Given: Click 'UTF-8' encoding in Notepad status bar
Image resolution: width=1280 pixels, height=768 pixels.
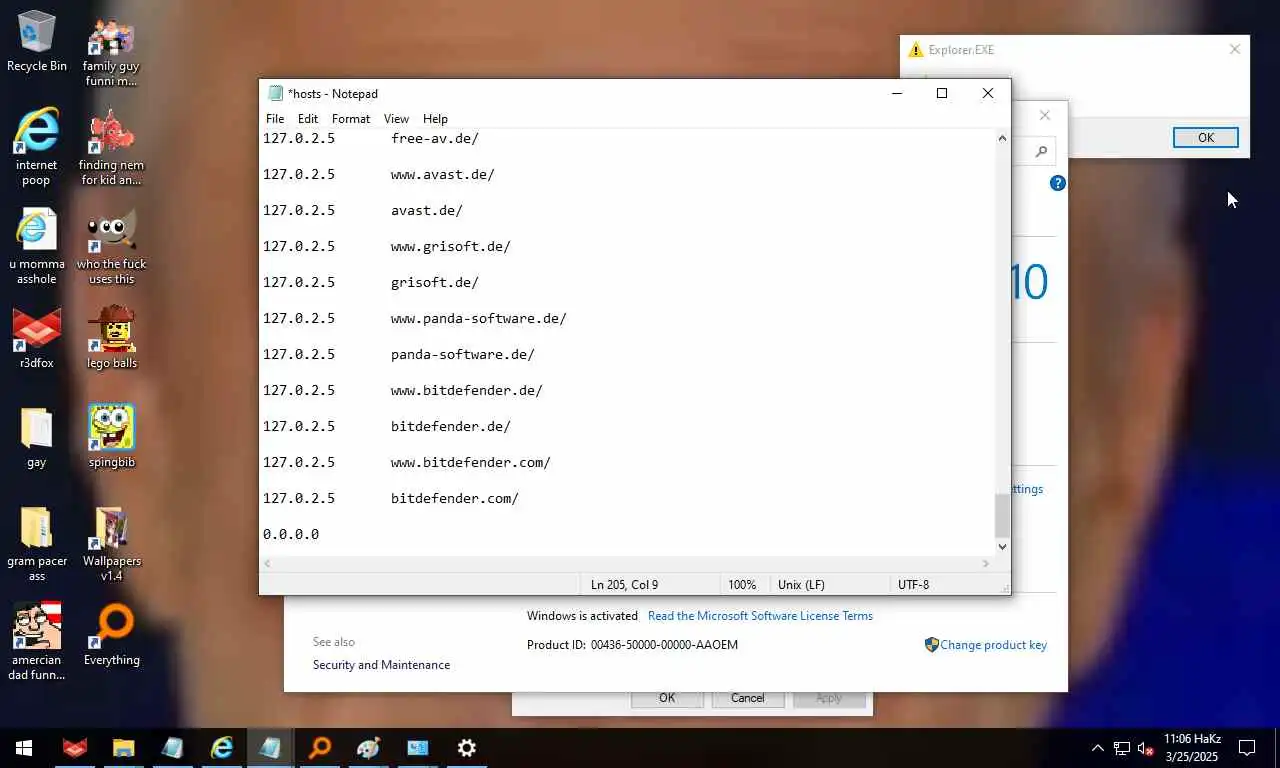Looking at the screenshot, I should click(x=913, y=584).
